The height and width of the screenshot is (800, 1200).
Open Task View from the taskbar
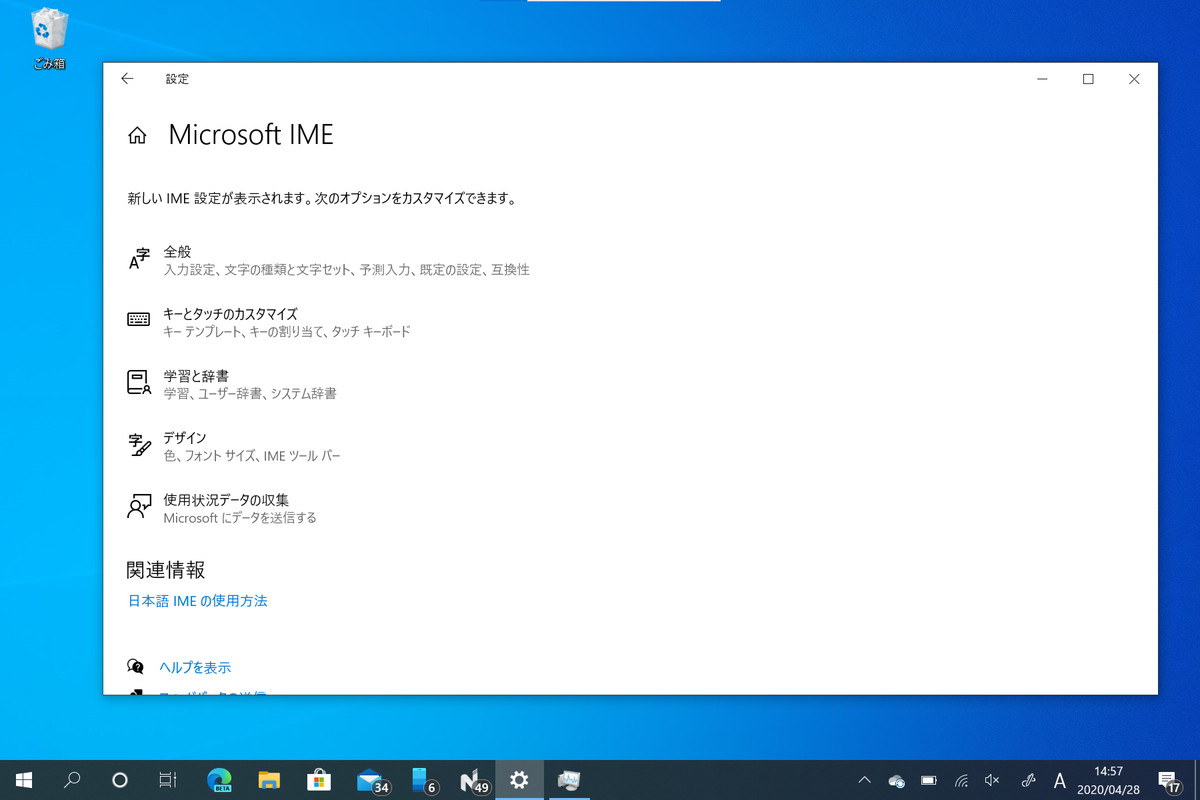click(x=169, y=779)
